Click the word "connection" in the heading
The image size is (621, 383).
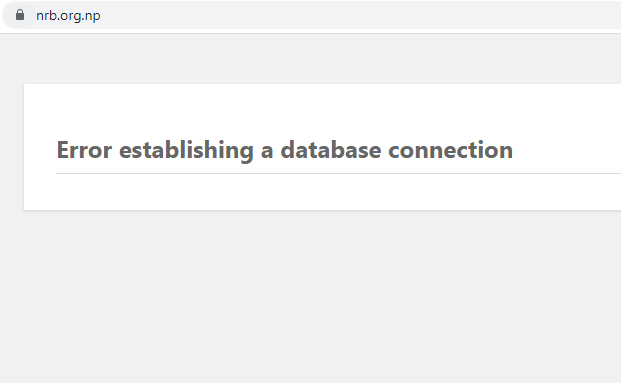[x=450, y=150]
